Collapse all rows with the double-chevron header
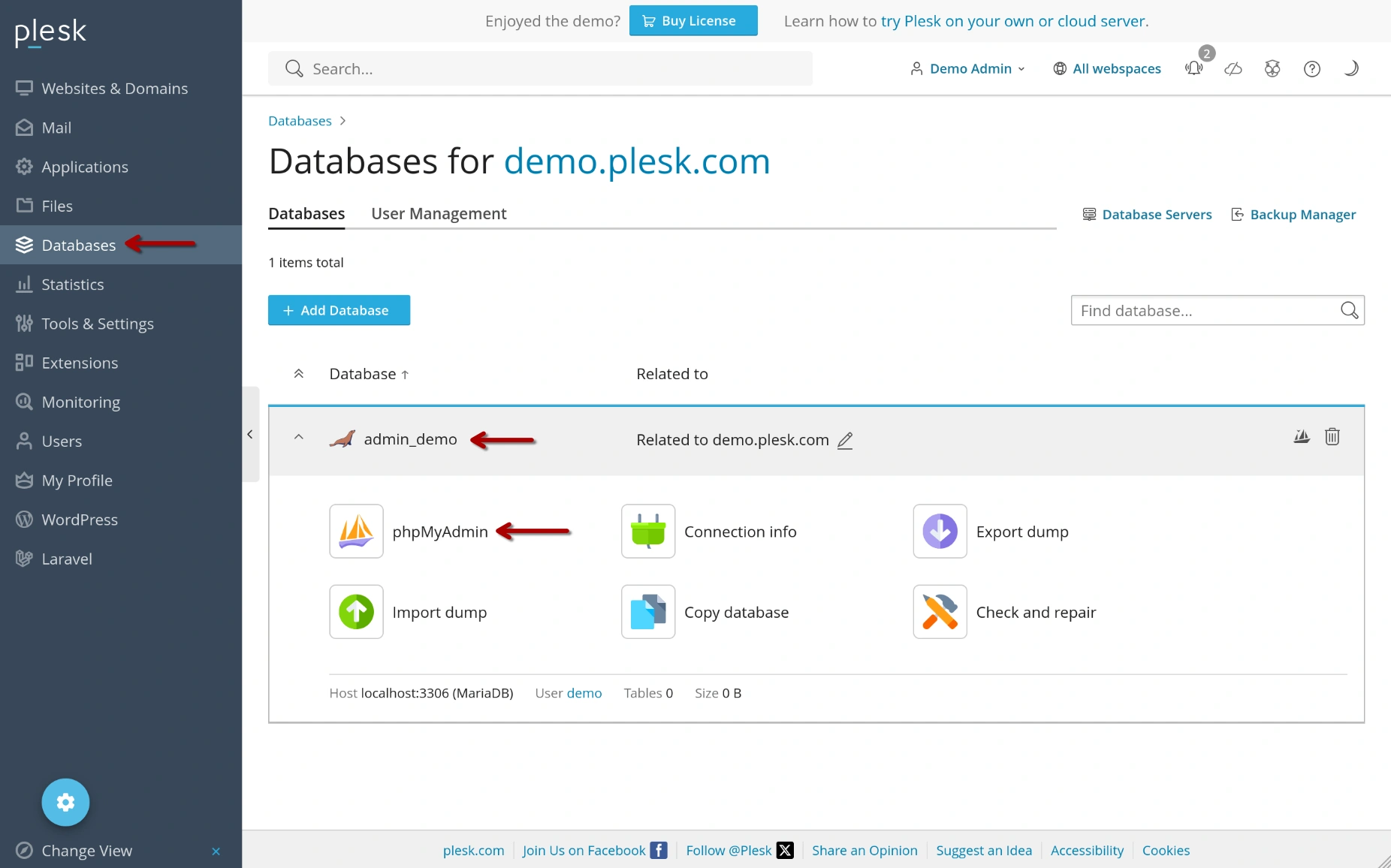This screenshot has width=1391, height=868. (299, 373)
